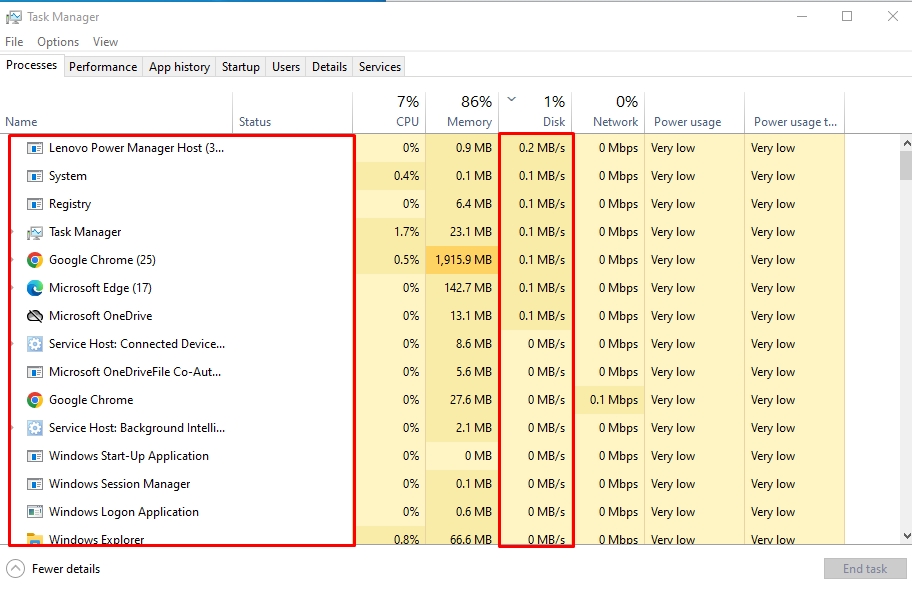Click the End task button
The height and width of the screenshot is (592, 912).
pyautogui.click(x=865, y=569)
